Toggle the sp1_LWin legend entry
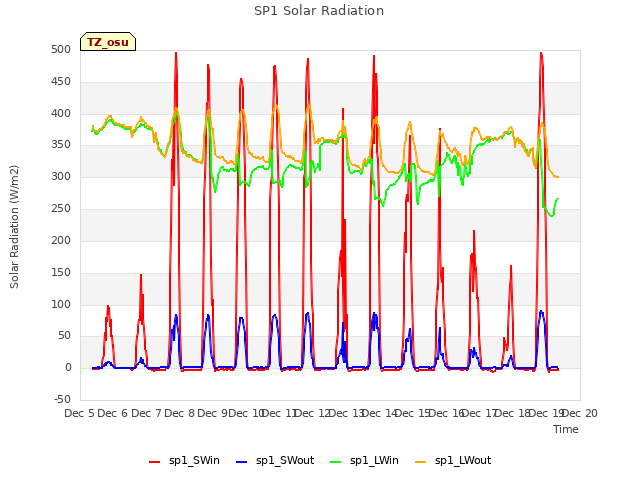The image size is (640, 480). tap(364, 461)
